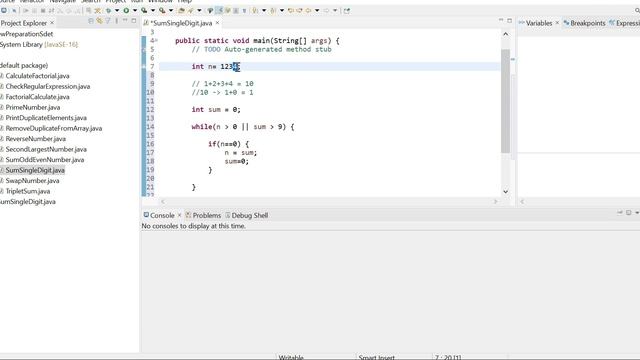Open the Coverage dropdown arrow
The height and width of the screenshot is (360, 640).
coord(153,11)
